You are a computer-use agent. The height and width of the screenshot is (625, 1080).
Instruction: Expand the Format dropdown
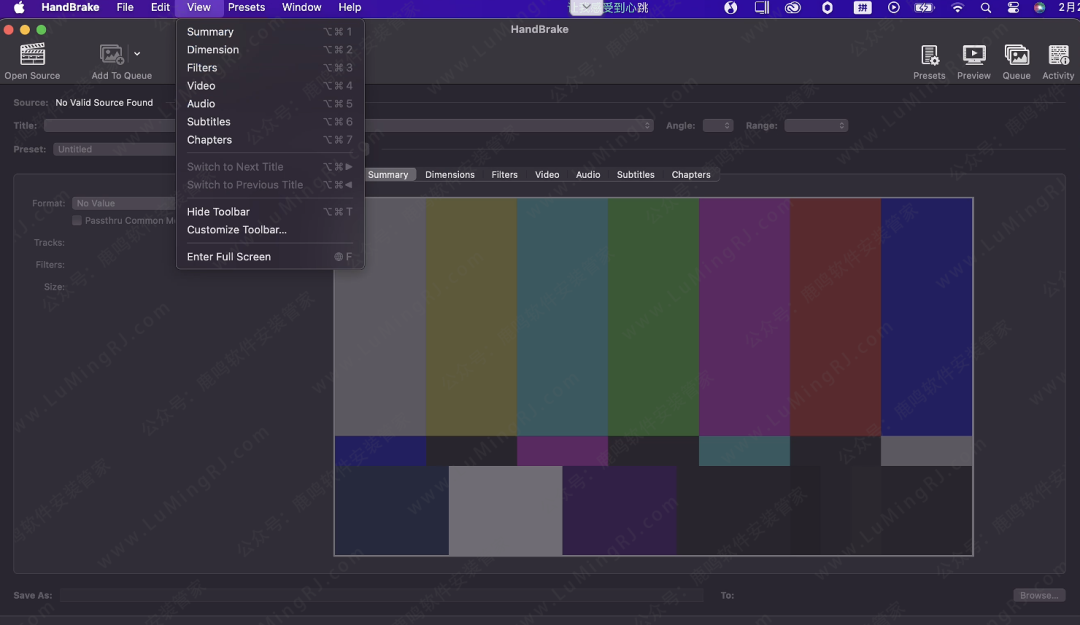coord(124,204)
